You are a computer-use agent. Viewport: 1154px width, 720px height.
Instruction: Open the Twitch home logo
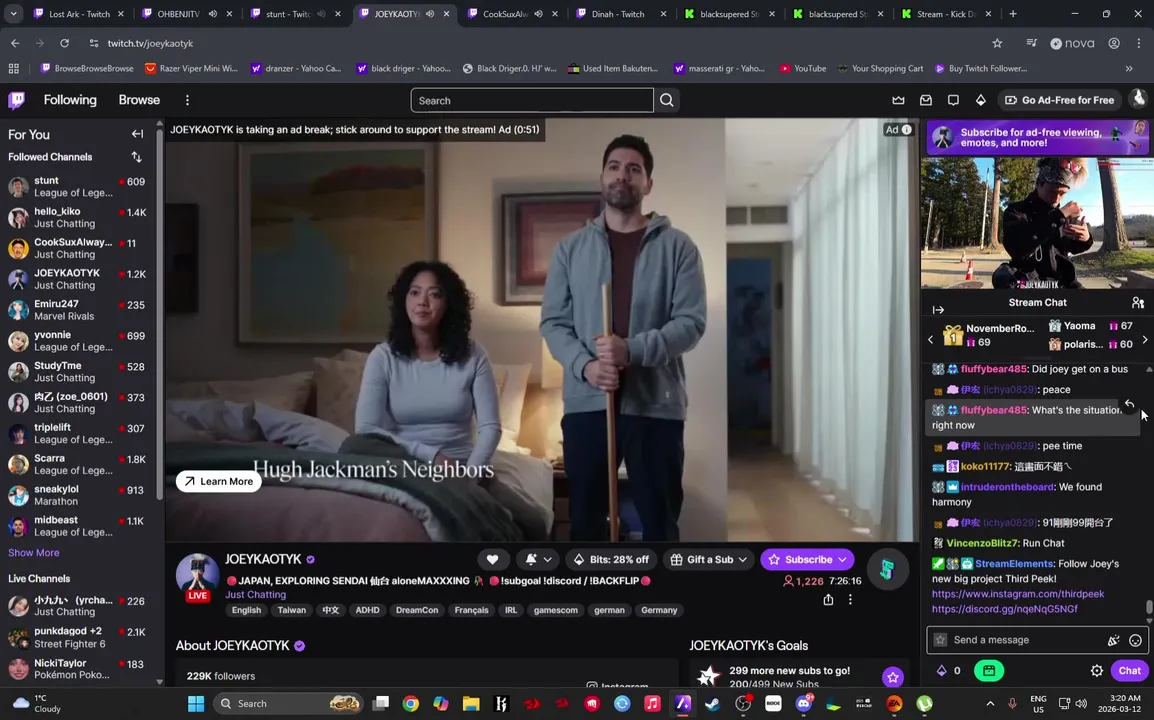[16, 100]
